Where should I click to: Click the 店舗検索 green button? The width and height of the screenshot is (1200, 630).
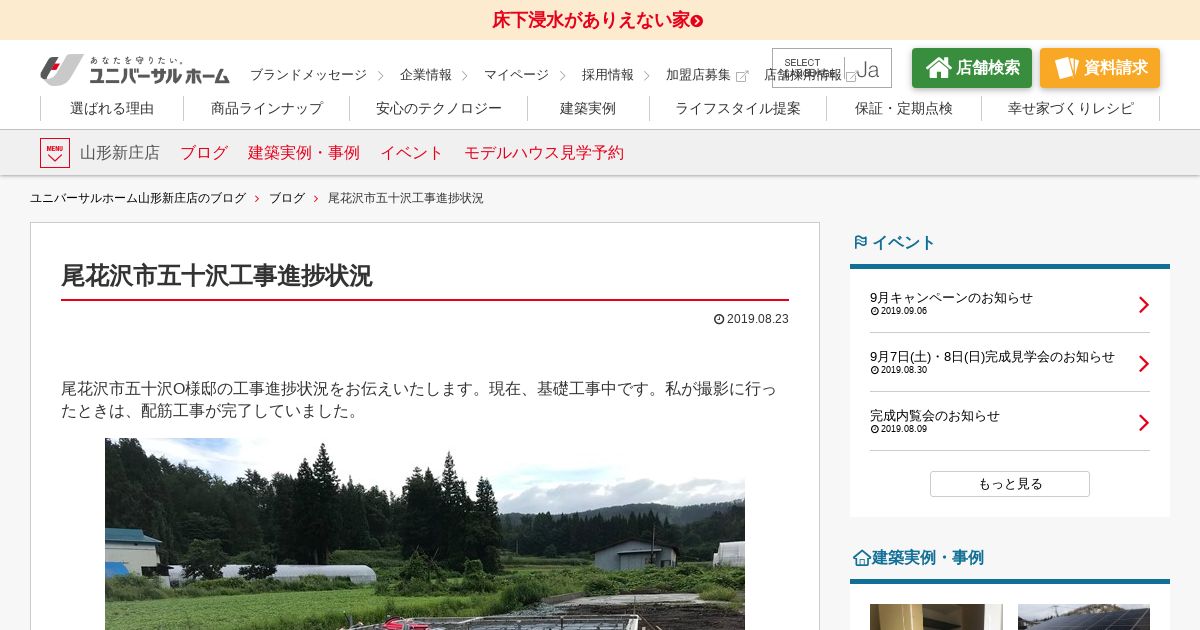pyautogui.click(x=972, y=68)
